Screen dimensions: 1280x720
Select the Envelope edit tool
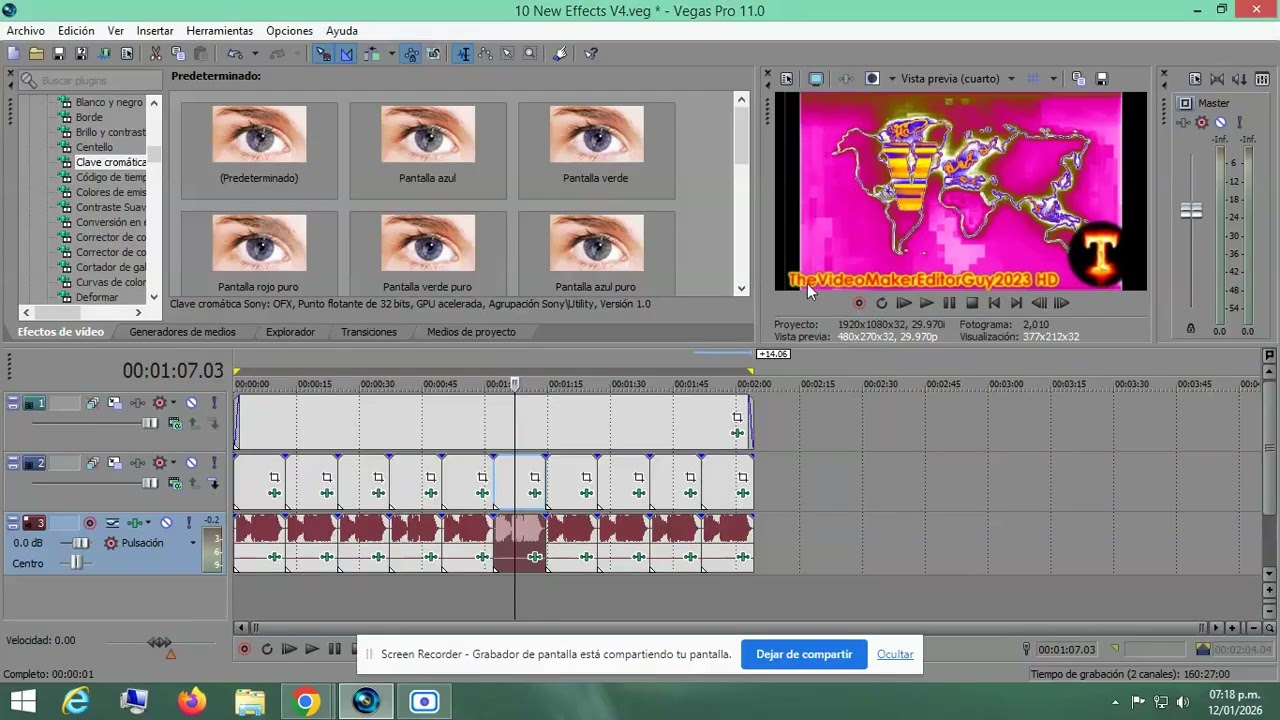tap(485, 54)
